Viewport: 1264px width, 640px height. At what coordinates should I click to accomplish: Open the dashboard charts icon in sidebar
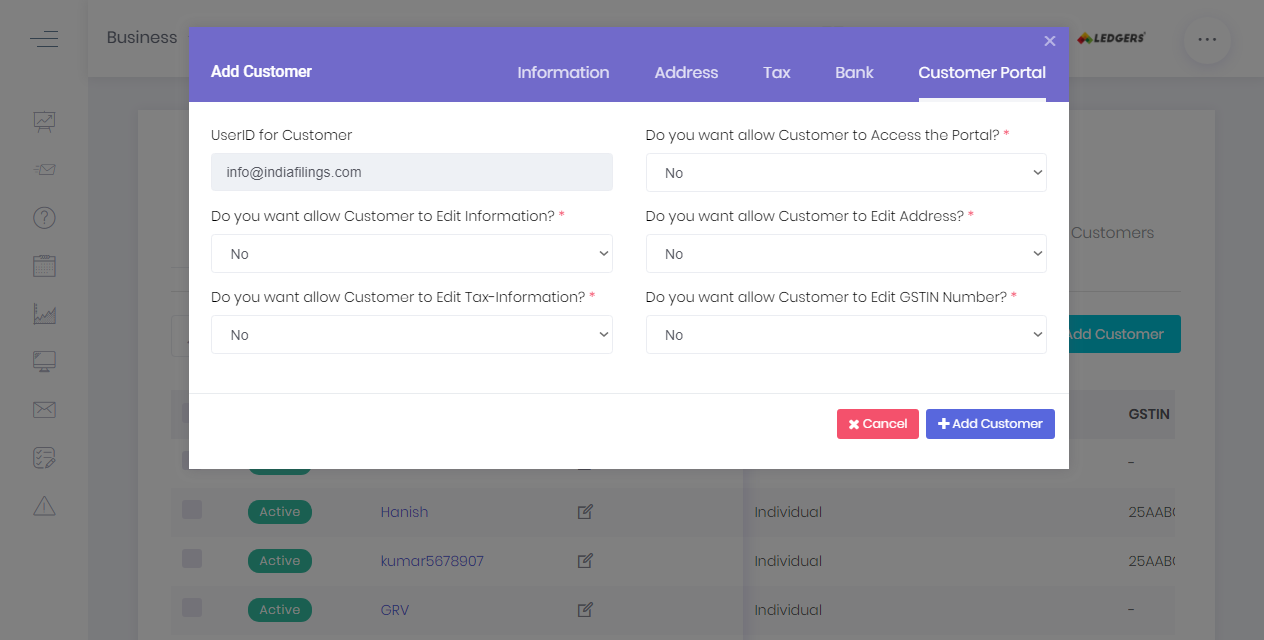(44, 121)
